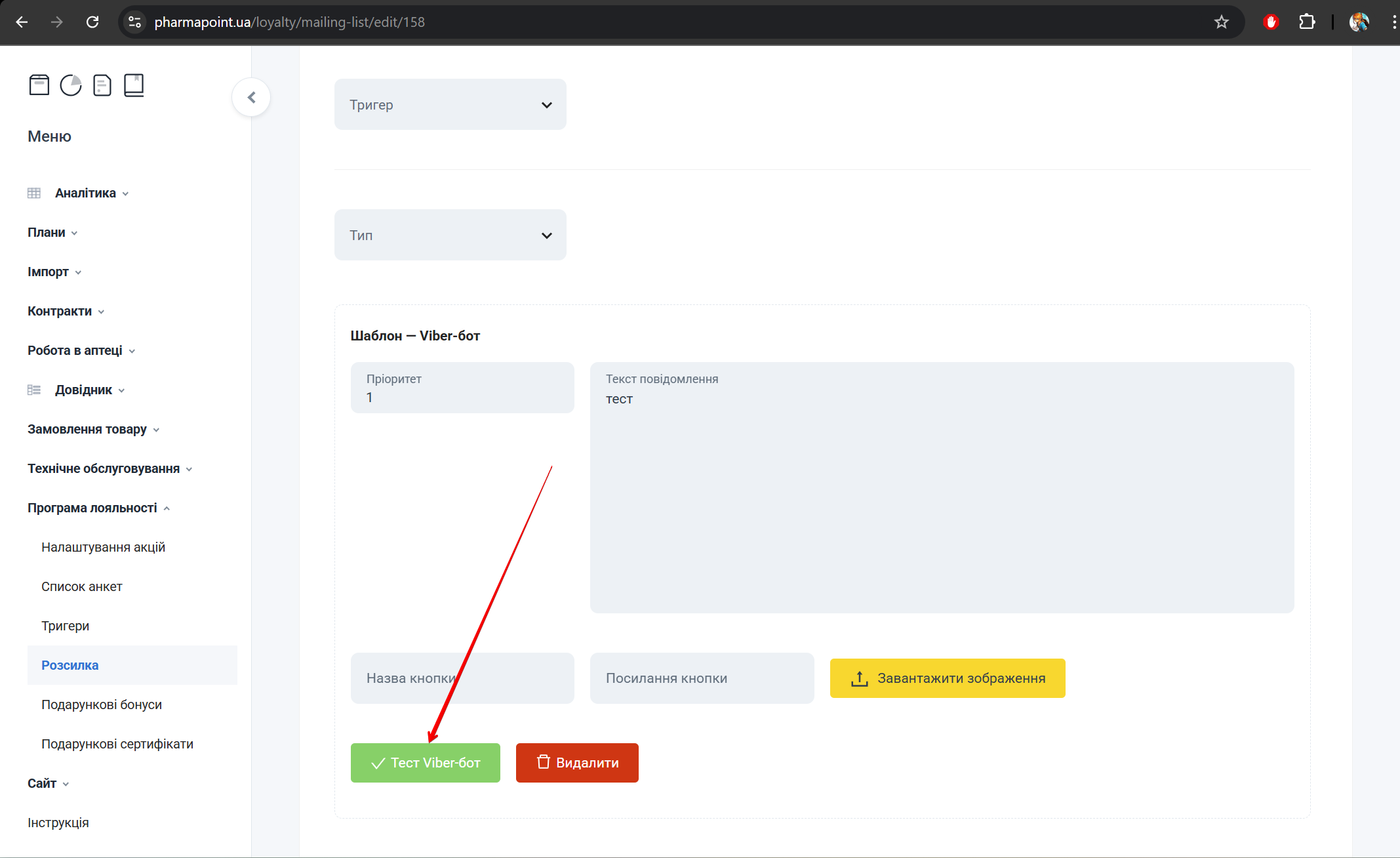1400x858 pixels.
Task: Expand the Довідник menu section
Action: [83, 390]
